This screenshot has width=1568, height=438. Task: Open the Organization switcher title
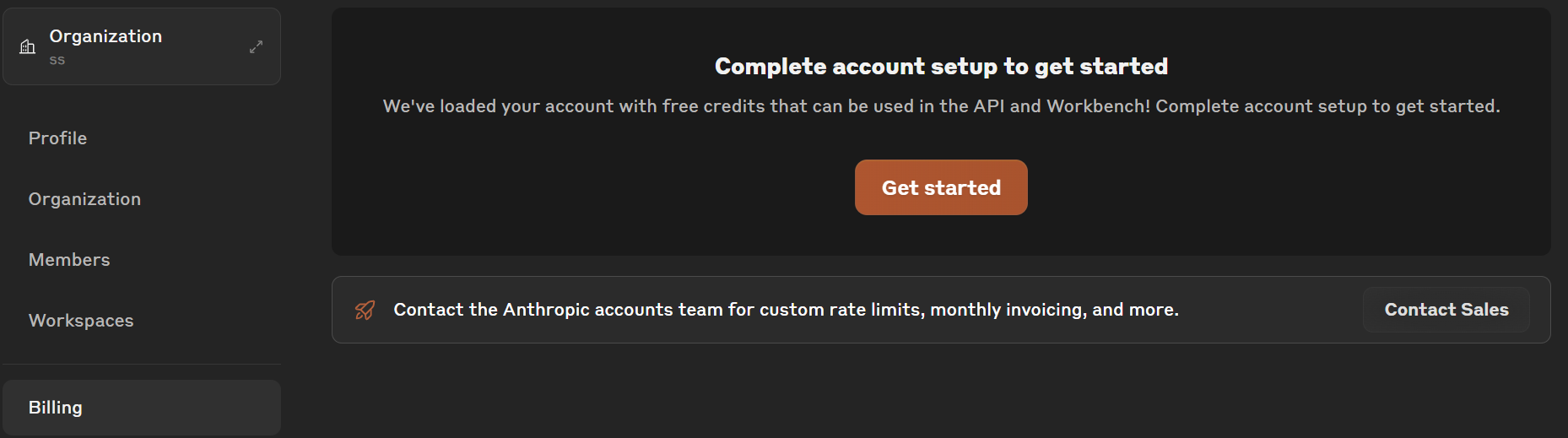click(x=105, y=36)
